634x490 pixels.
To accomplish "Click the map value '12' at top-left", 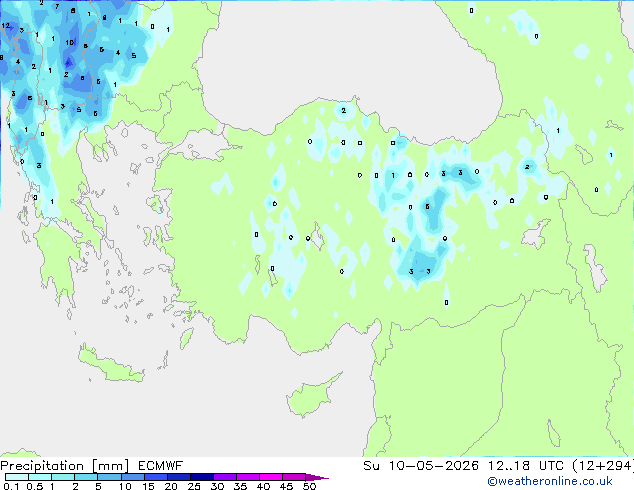I will click(x=6, y=25).
